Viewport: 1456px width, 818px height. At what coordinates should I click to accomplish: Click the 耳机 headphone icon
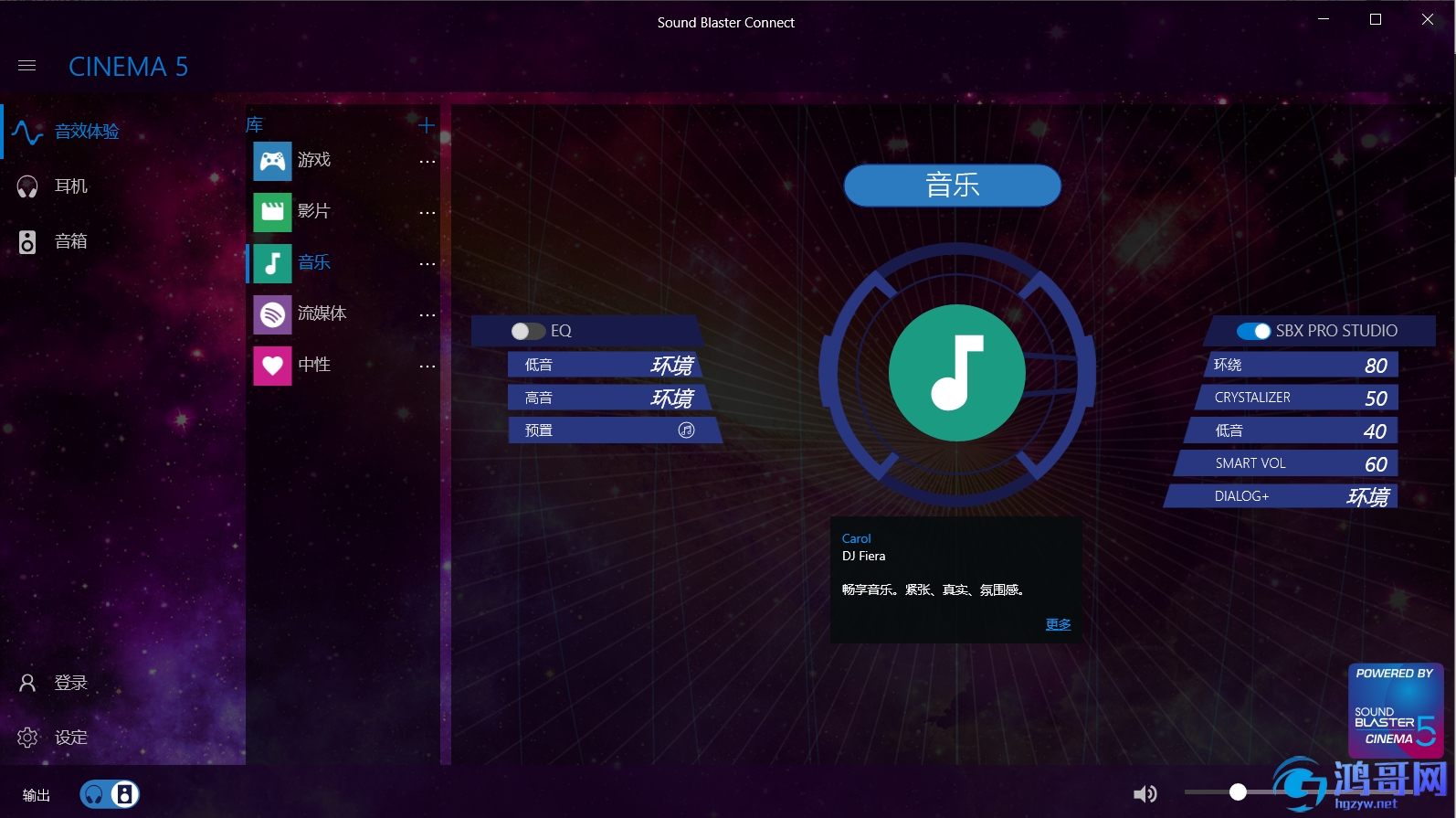point(27,186)
